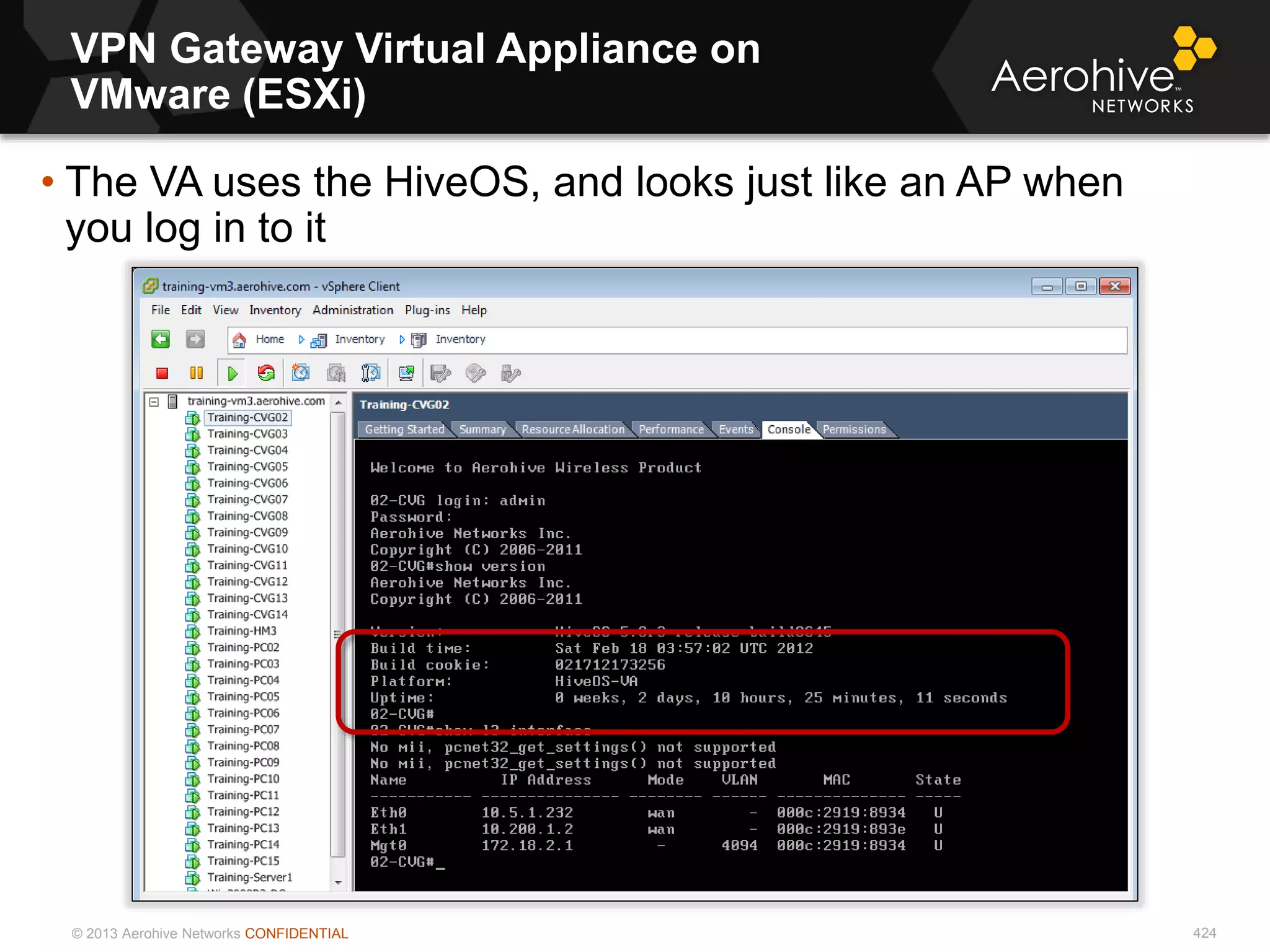Click the breadcrumb arrow before second Inventory
This screenshot has width=1270, height=952.
click(402, 340)
